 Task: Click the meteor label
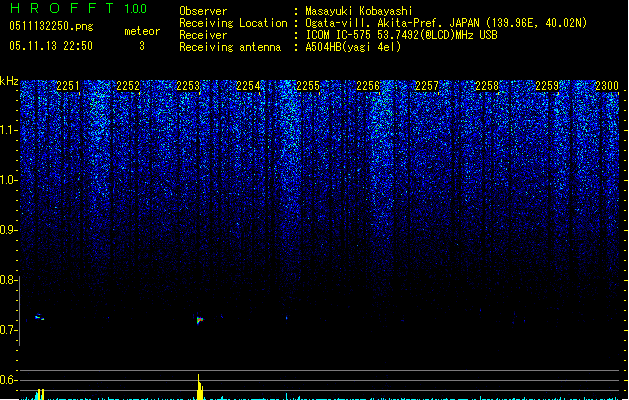142,31
